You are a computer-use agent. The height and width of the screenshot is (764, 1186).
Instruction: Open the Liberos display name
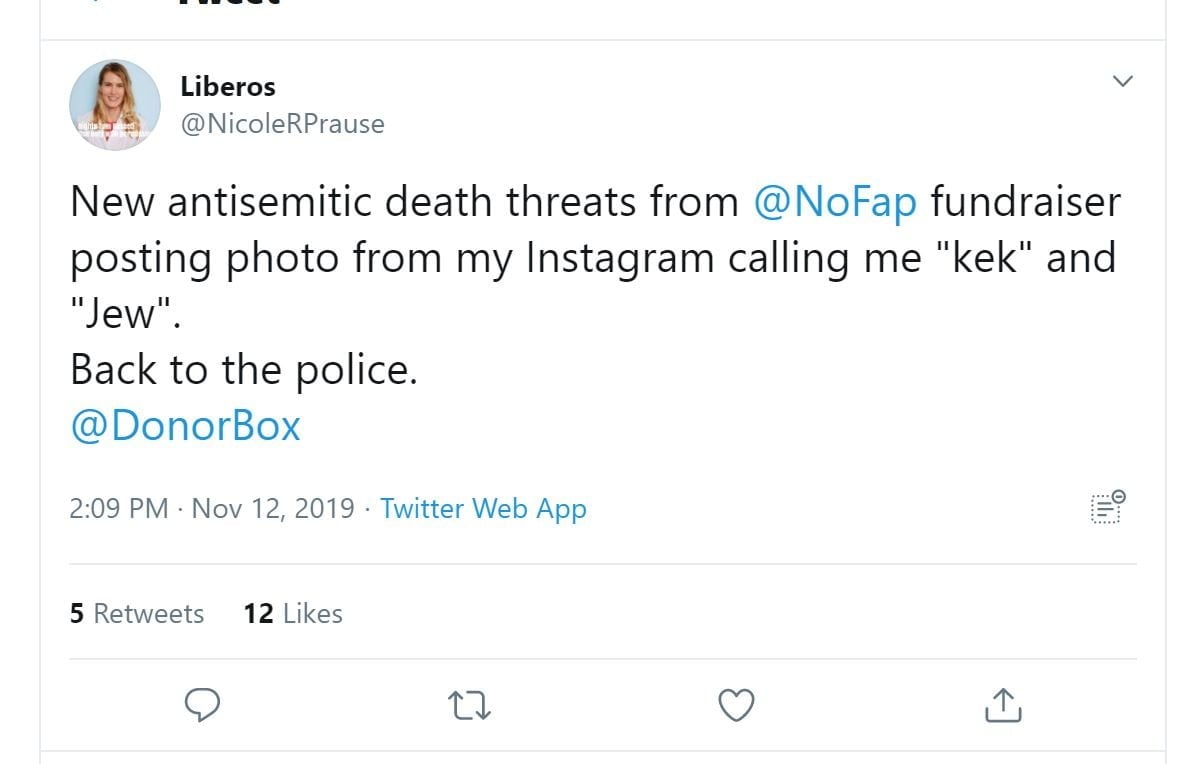[x=227, y=86]
